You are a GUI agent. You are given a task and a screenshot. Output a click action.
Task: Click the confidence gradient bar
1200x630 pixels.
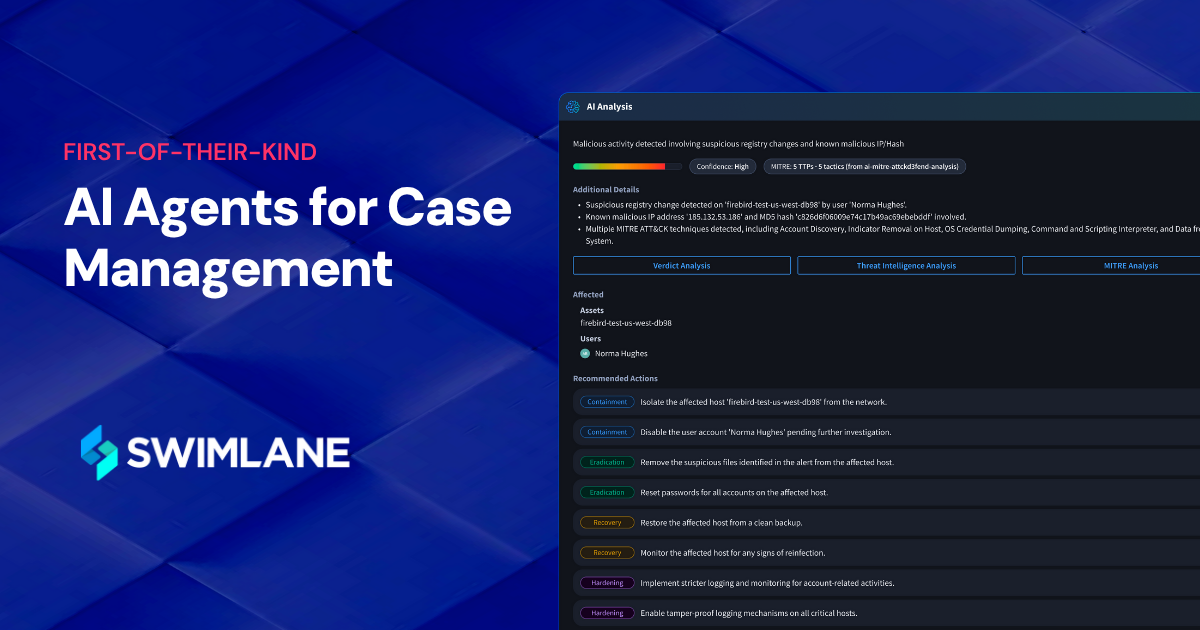tap(627, 166)
